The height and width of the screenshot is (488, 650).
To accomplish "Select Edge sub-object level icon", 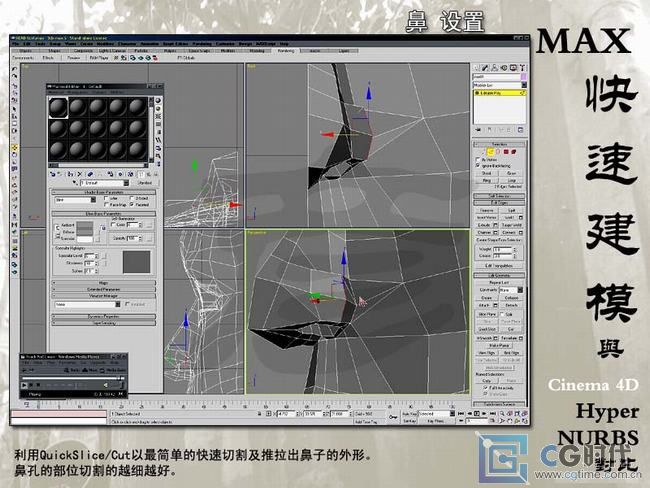I will point(491,152).
